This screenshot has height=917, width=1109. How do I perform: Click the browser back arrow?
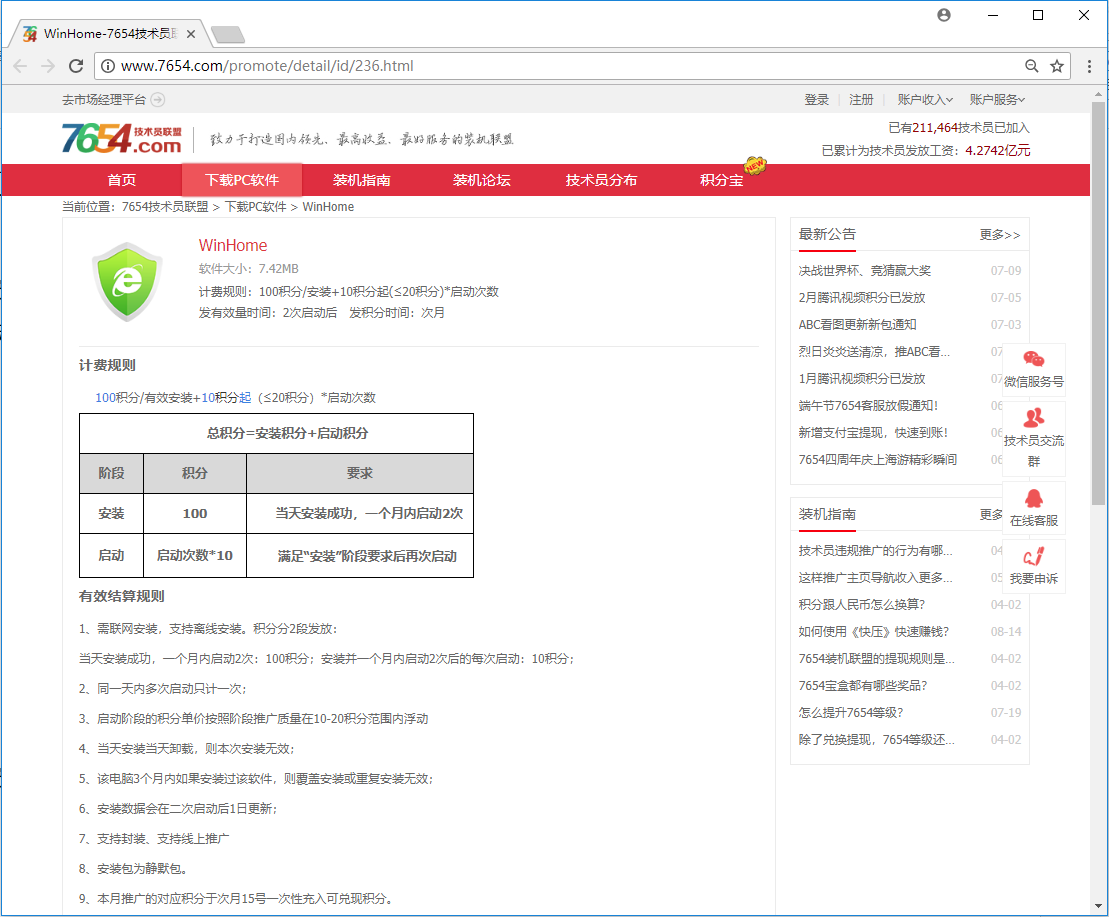(20, 66)
